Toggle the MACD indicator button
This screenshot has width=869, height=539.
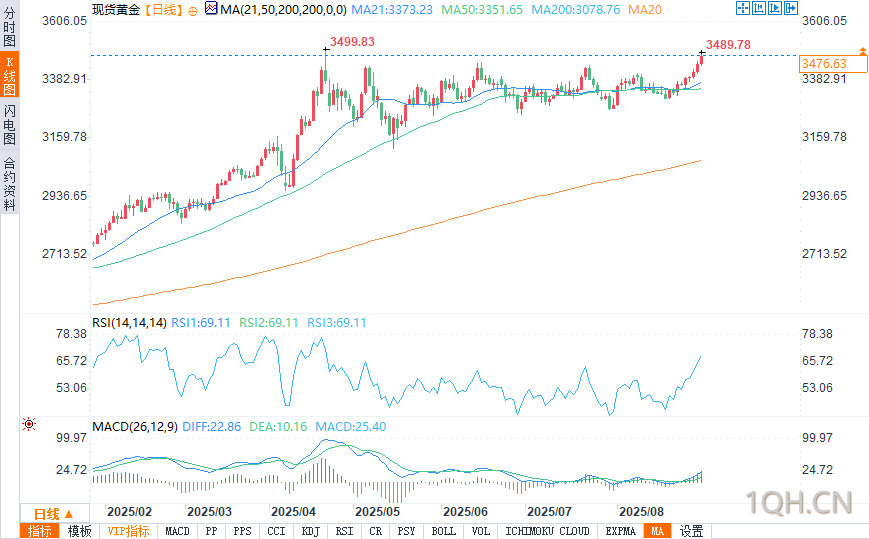point(177,531)
